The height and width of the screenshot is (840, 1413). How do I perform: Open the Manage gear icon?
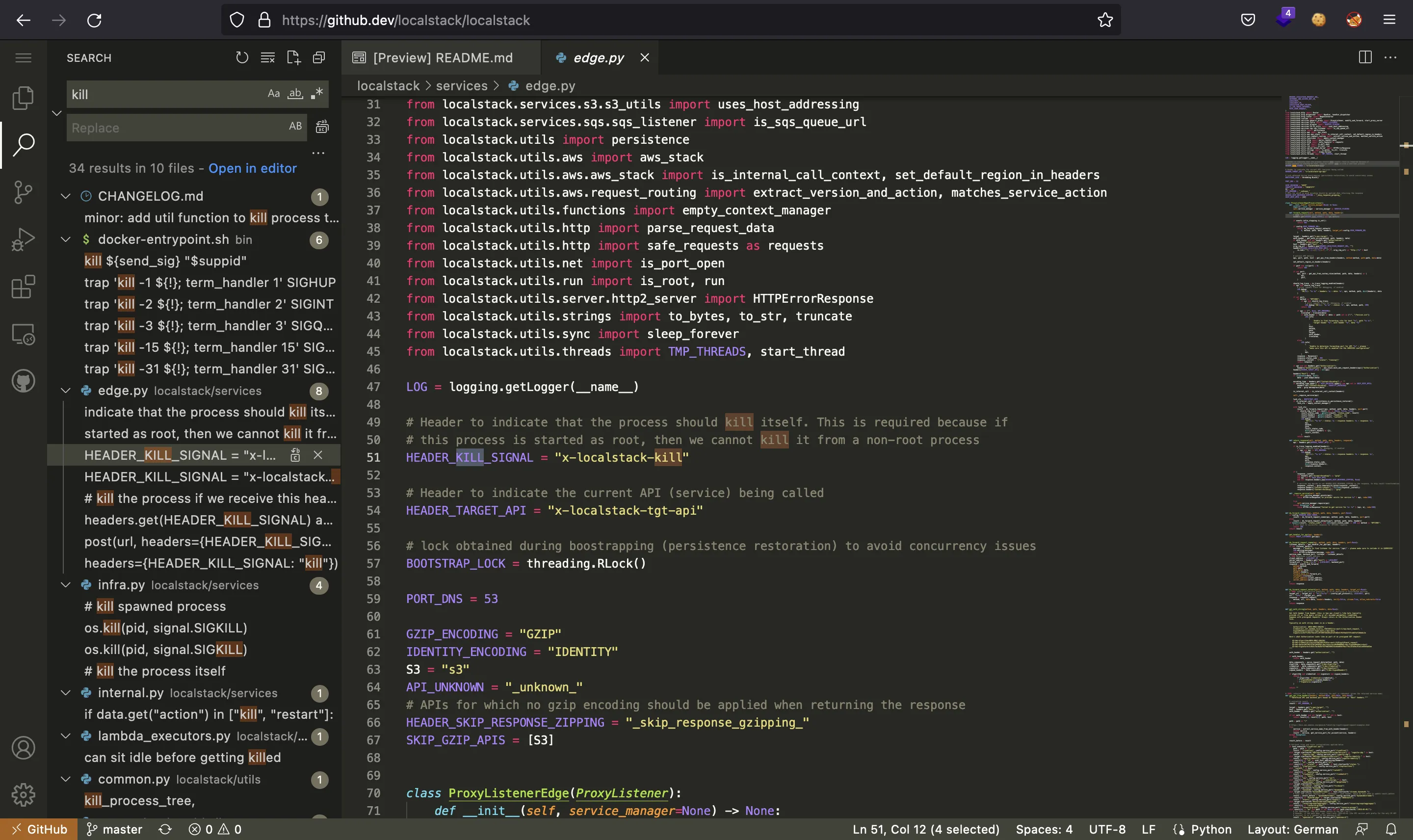tap(23, 795)
